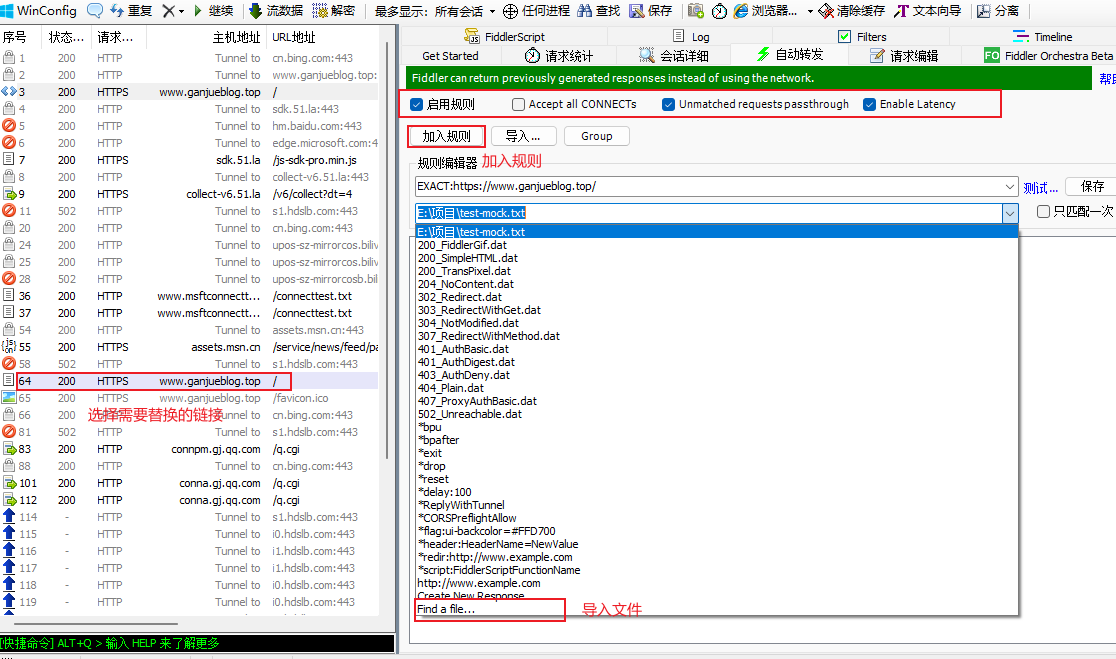
Task: Select session 64 www.ganjueblog.top row
Action: click(x=189, y=381)
